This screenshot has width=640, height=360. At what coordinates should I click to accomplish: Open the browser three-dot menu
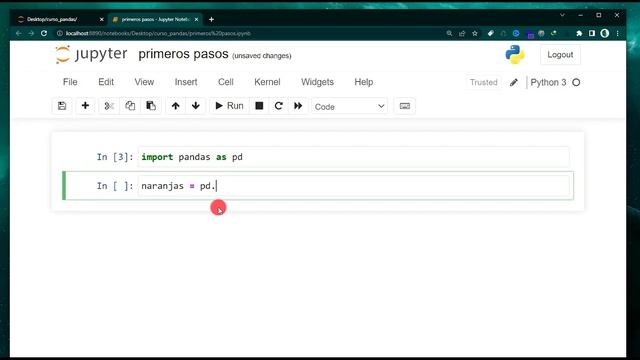coord(618,33)
